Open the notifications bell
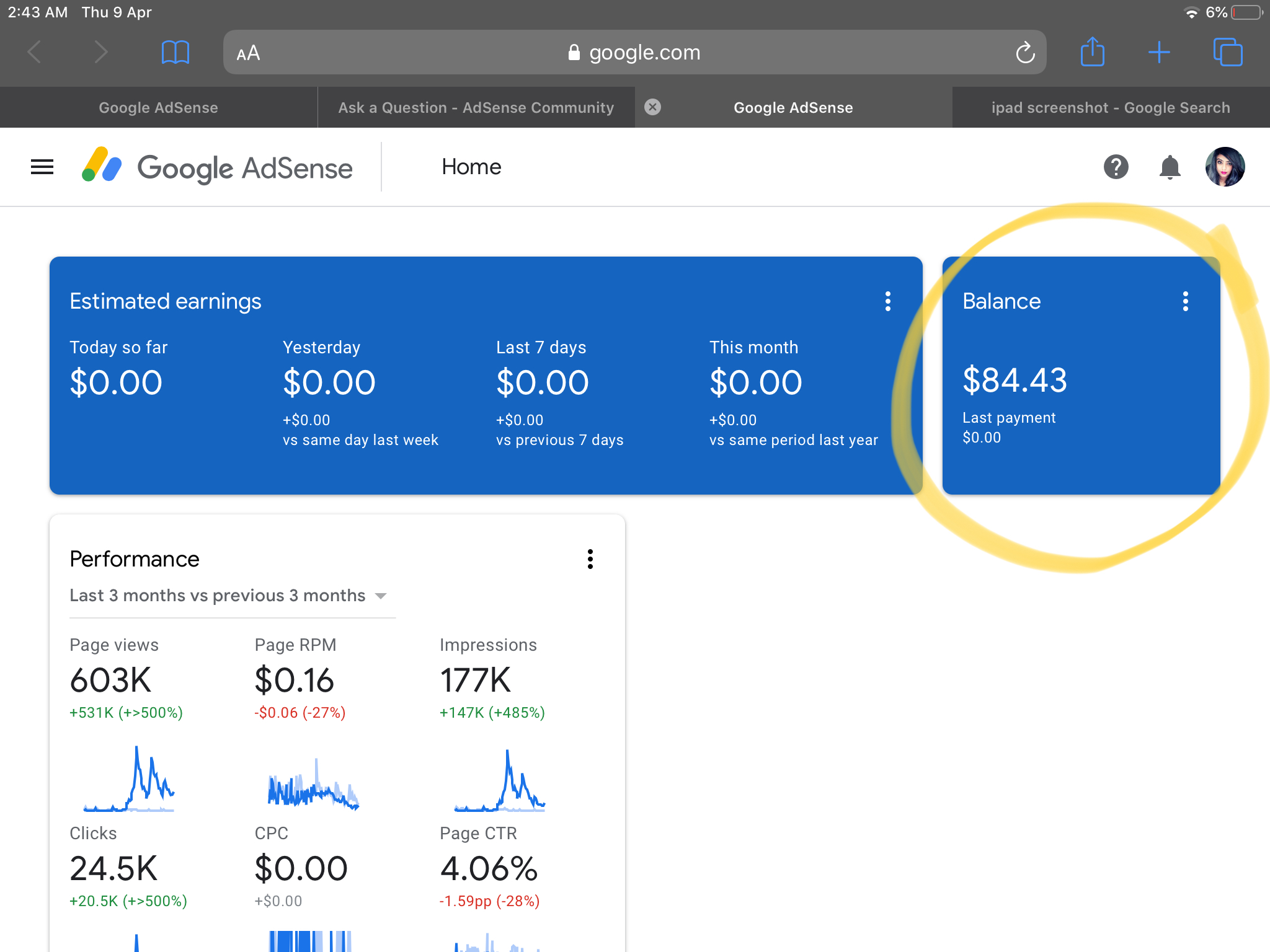Viewport: 1270px width, 952px height. (1170, 167)
